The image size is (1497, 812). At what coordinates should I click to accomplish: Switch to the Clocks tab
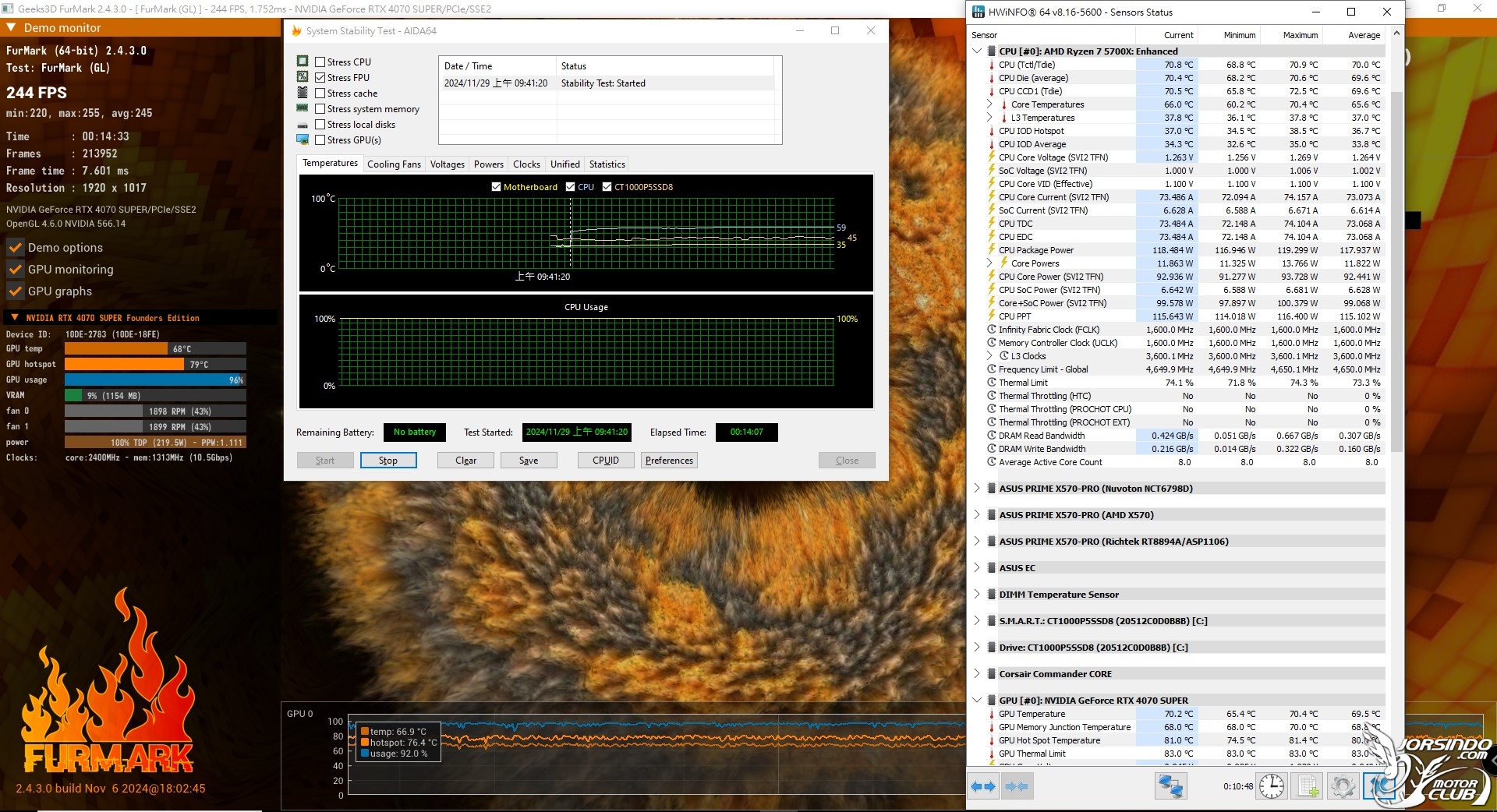527,164
